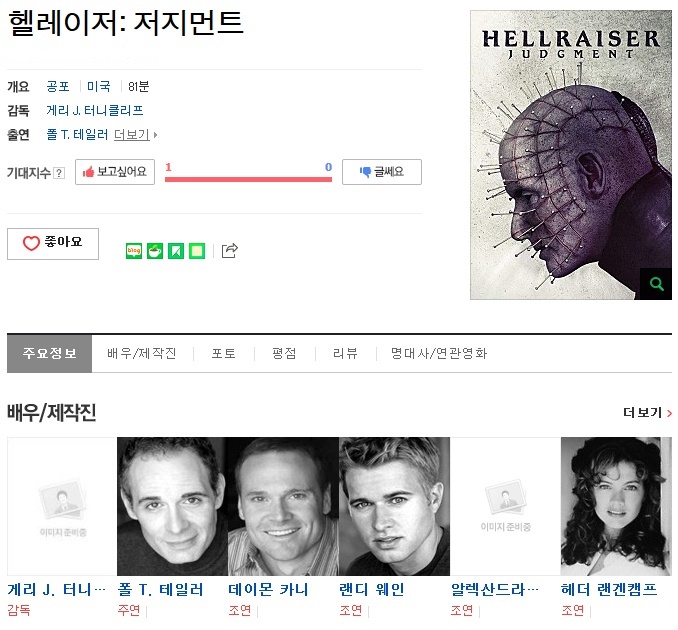The width and height of the screenshot is (678, 630).
Task: Switch to the 포토 tab
Action: coord(224,353)
